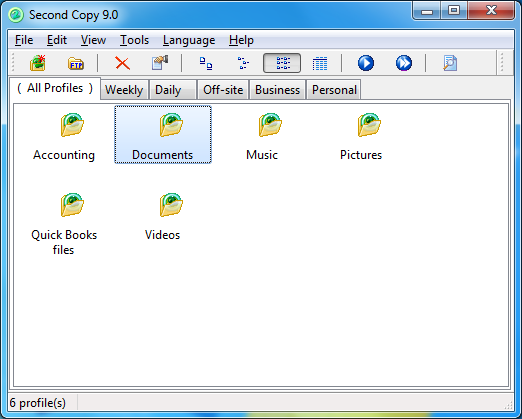This screenshot has width=522, height=419.
Task: Switch to details view icon
Action: pyautogui.click(x=320, y=63)
